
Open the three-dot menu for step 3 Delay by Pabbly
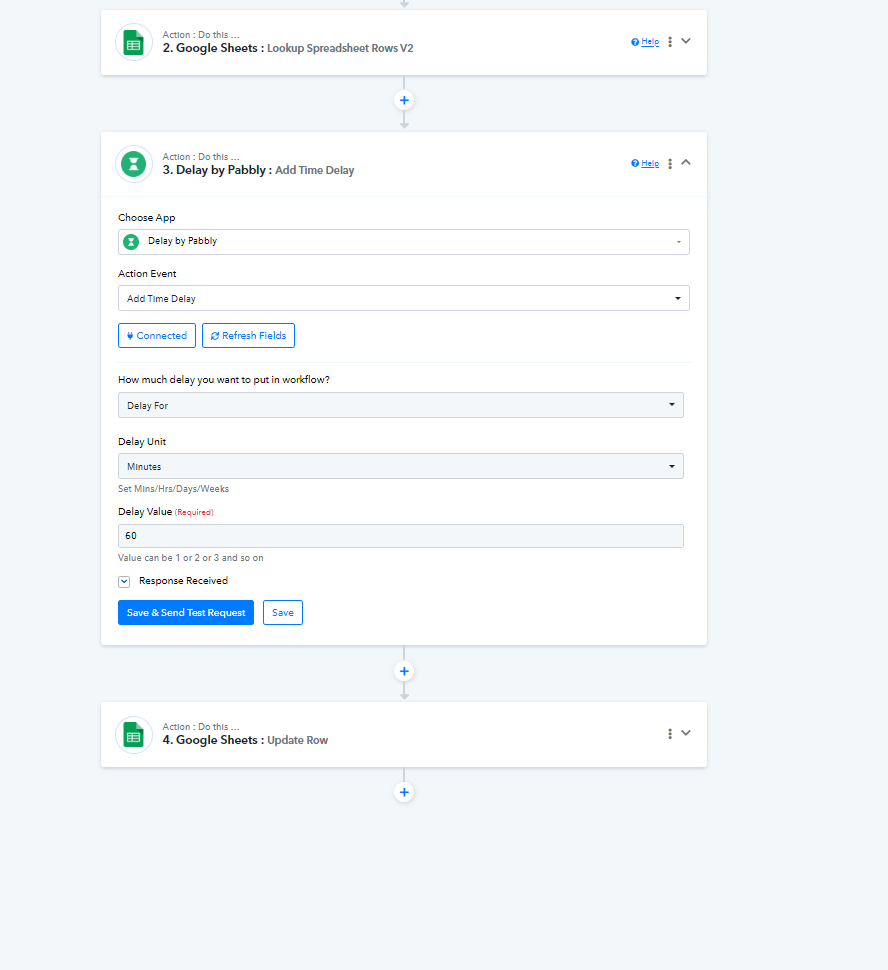pyautogui.click(x=670, y=163)
